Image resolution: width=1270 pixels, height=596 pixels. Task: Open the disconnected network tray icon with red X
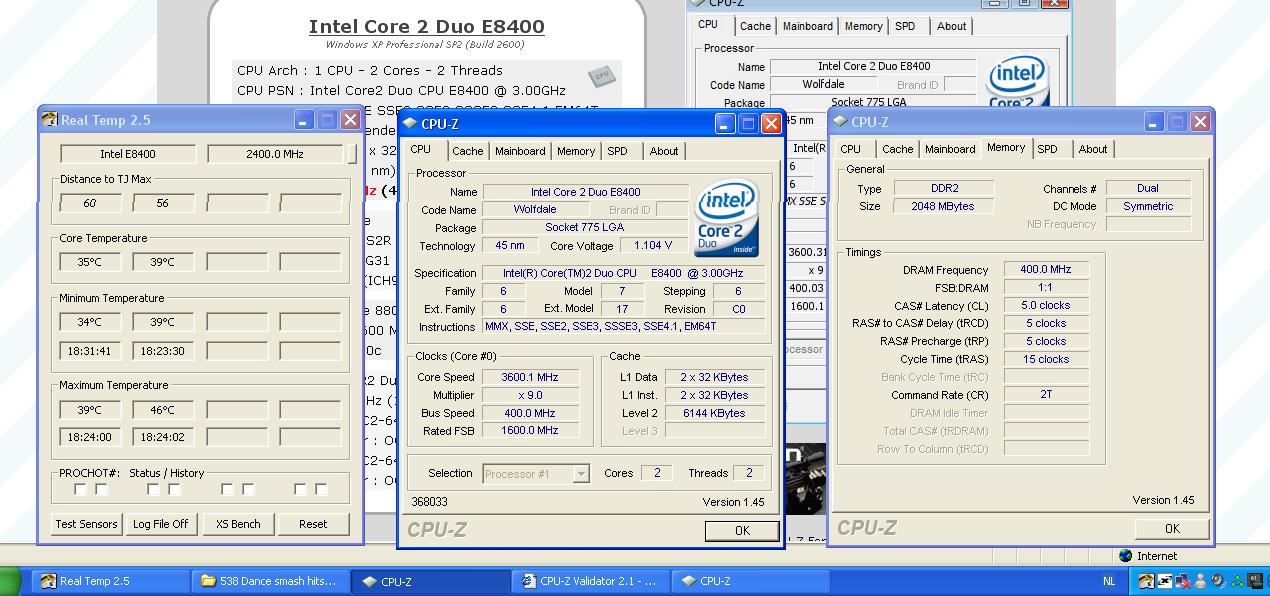pyautogui.click(x=1183, y=581)
